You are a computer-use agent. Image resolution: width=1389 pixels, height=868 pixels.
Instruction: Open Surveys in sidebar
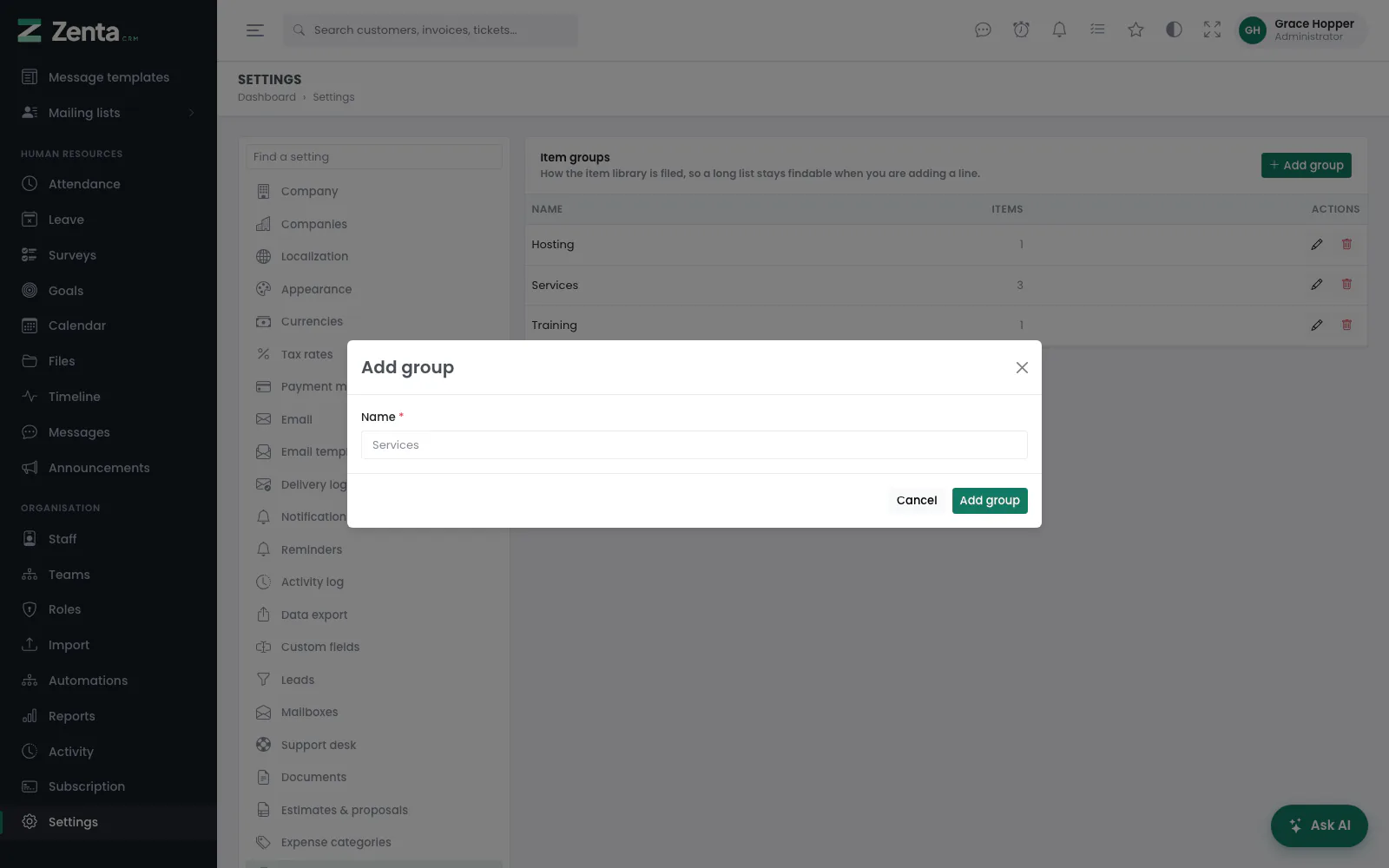[109, 255]
